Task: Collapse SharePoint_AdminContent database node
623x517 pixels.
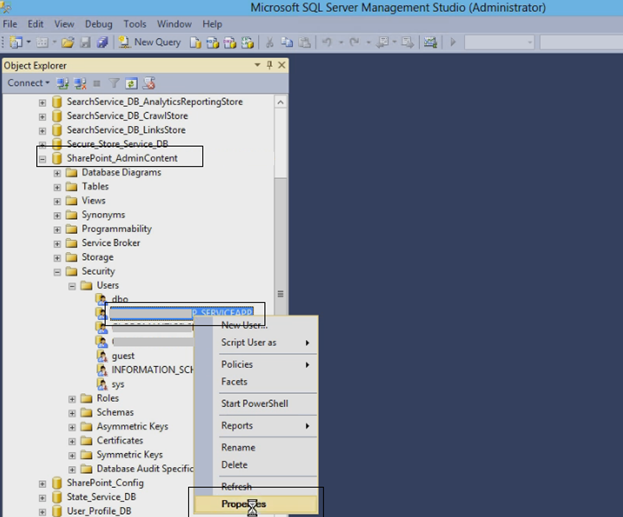Action: (x=42, y=159)
